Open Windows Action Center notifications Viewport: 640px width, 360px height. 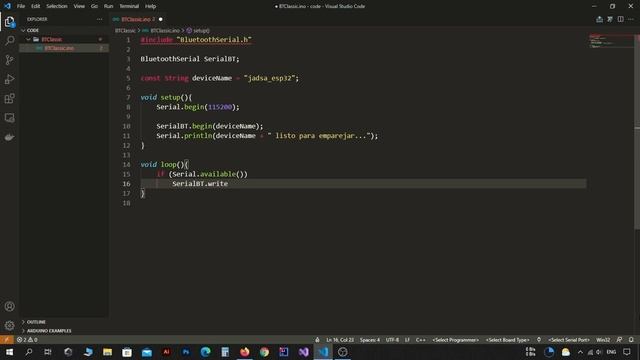(x=627, y=352)
